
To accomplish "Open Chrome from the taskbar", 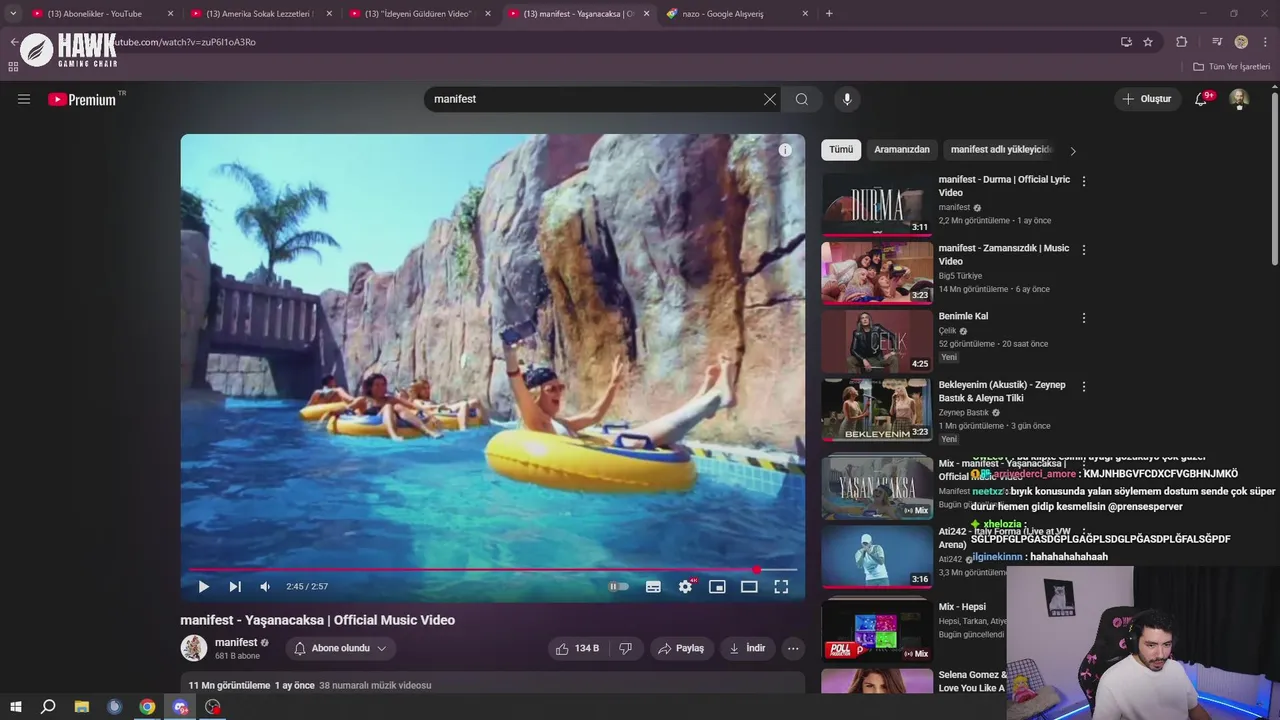I will [x=147, y=707].
